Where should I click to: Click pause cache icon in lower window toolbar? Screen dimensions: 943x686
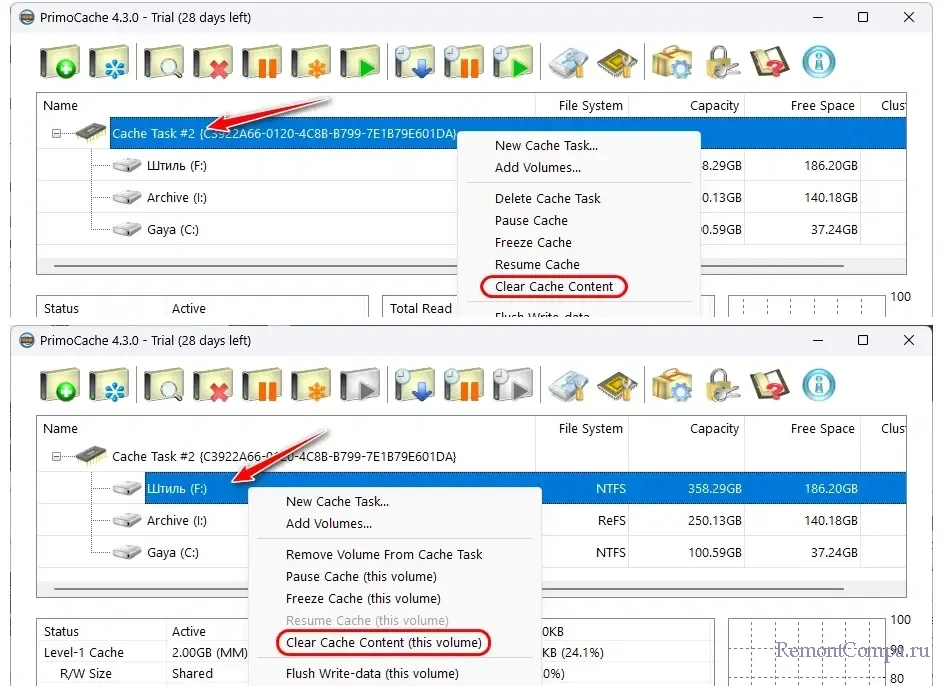coord(261,386)
